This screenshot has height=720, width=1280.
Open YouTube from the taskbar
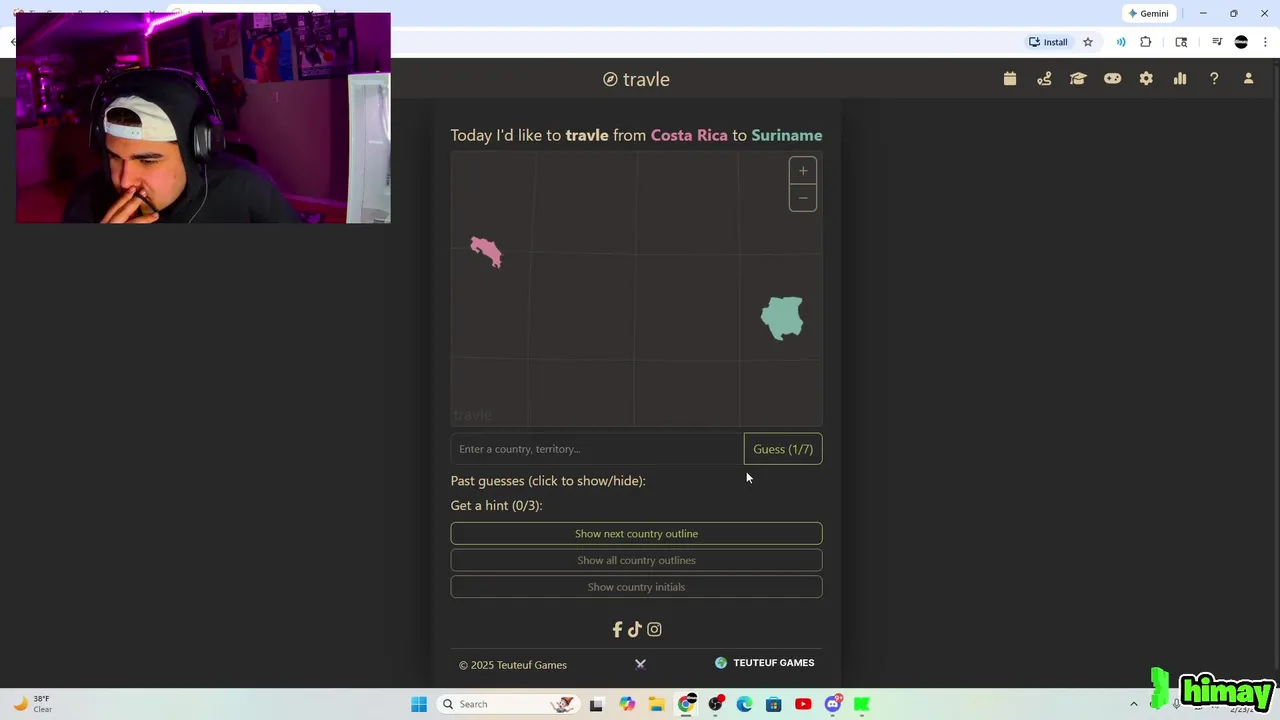point(803,704)
